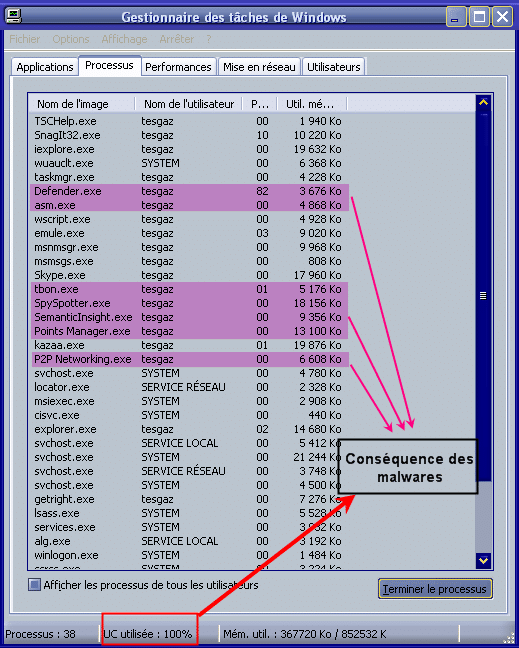Switch to the Performances tab
The width and height of the screenshot is (519, 648).
[178, 67]
